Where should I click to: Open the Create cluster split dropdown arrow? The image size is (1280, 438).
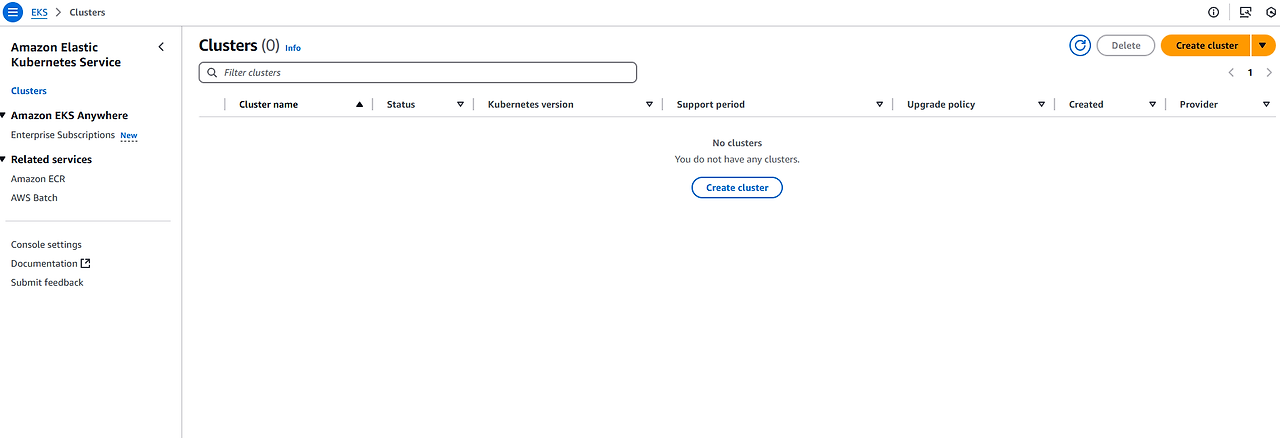pos(1262,45)
